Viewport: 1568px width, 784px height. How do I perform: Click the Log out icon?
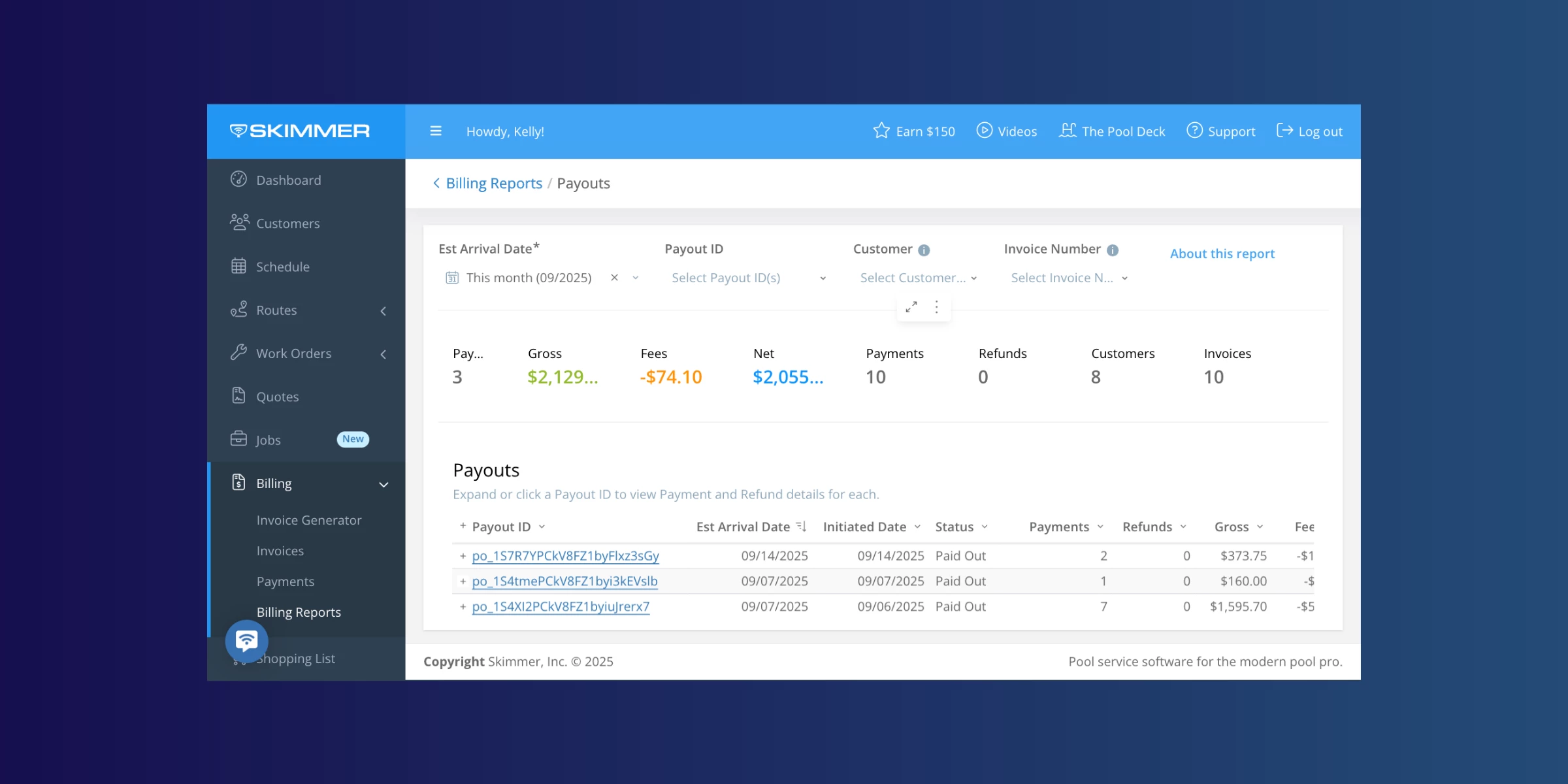click(1284, 131)
